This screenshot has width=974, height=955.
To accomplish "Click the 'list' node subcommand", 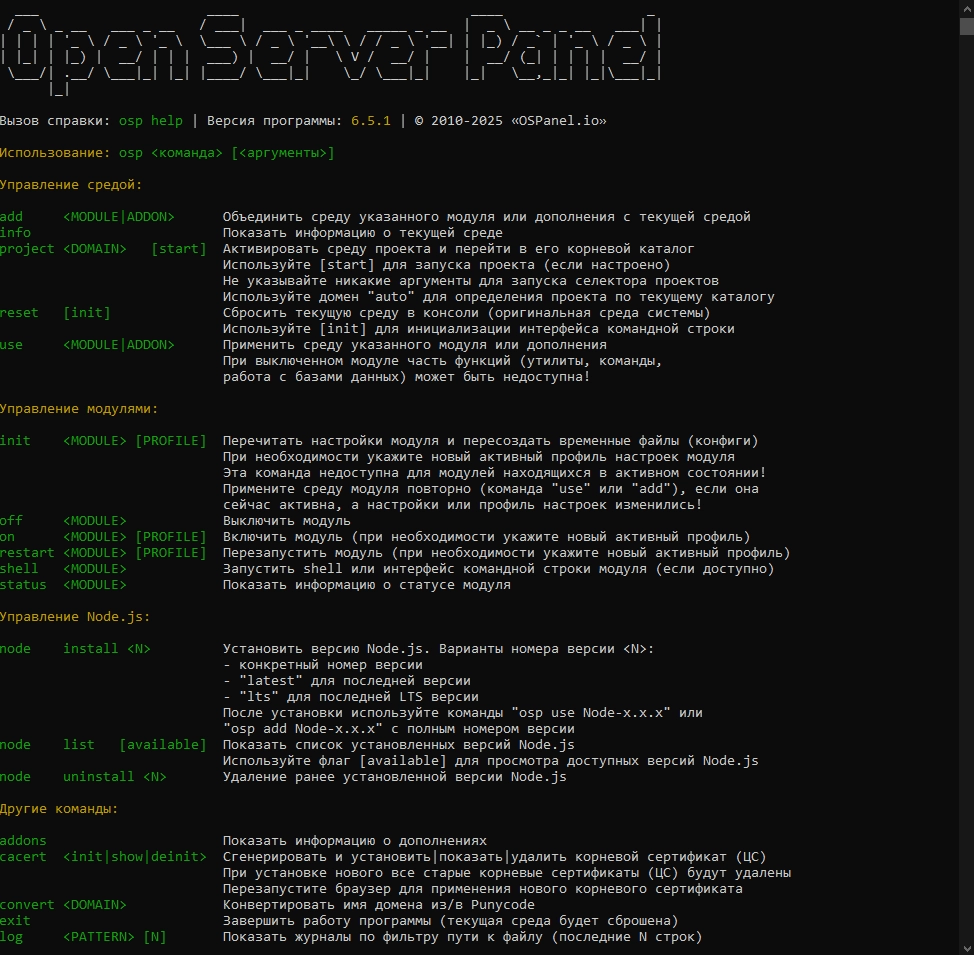I will 79,744.
